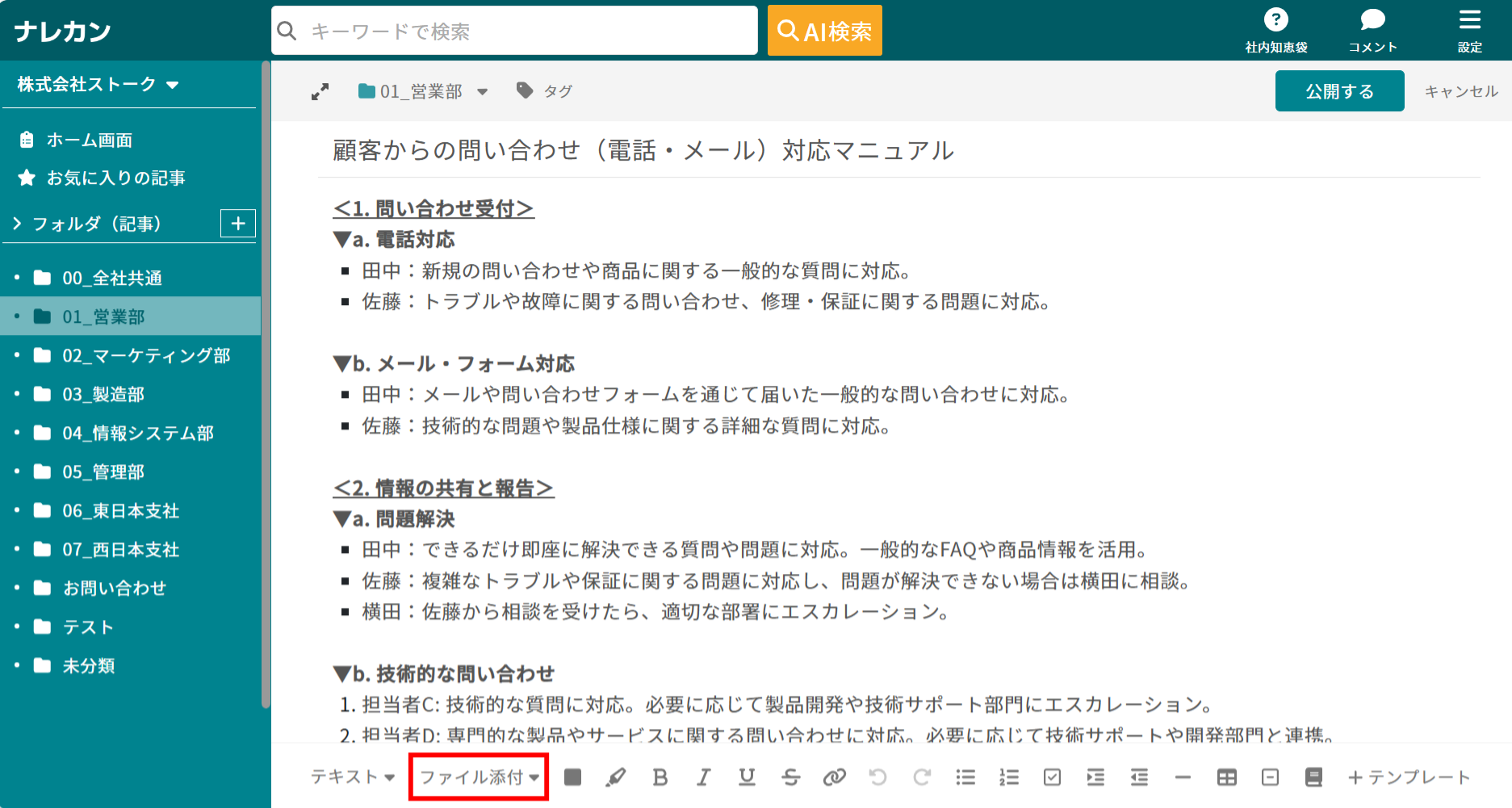Select the 02_マーケティング部 folder
The height and width of the screenshot is (808, 1512).
point(146,355)
